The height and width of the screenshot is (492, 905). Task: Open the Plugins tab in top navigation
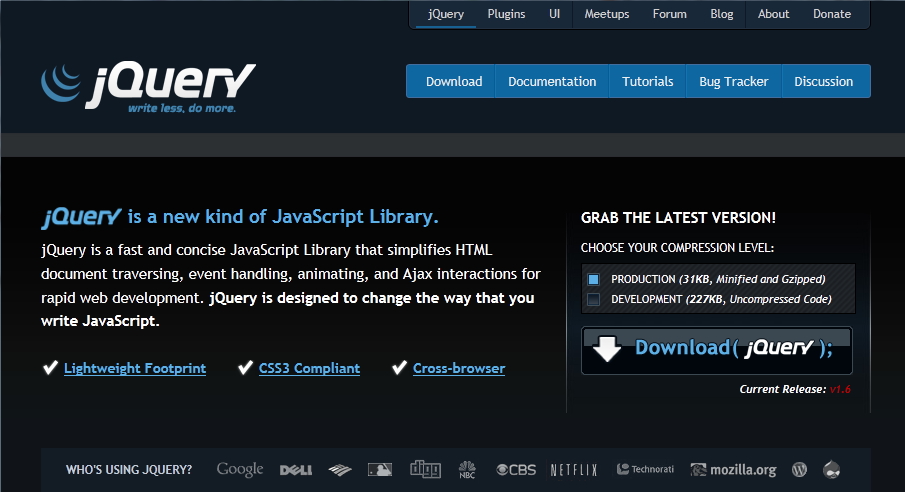[x=506, y=14]
